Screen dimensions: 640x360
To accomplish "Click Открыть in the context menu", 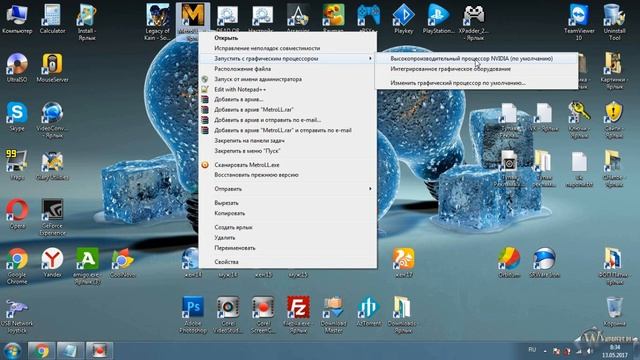I will click(287, 38).
